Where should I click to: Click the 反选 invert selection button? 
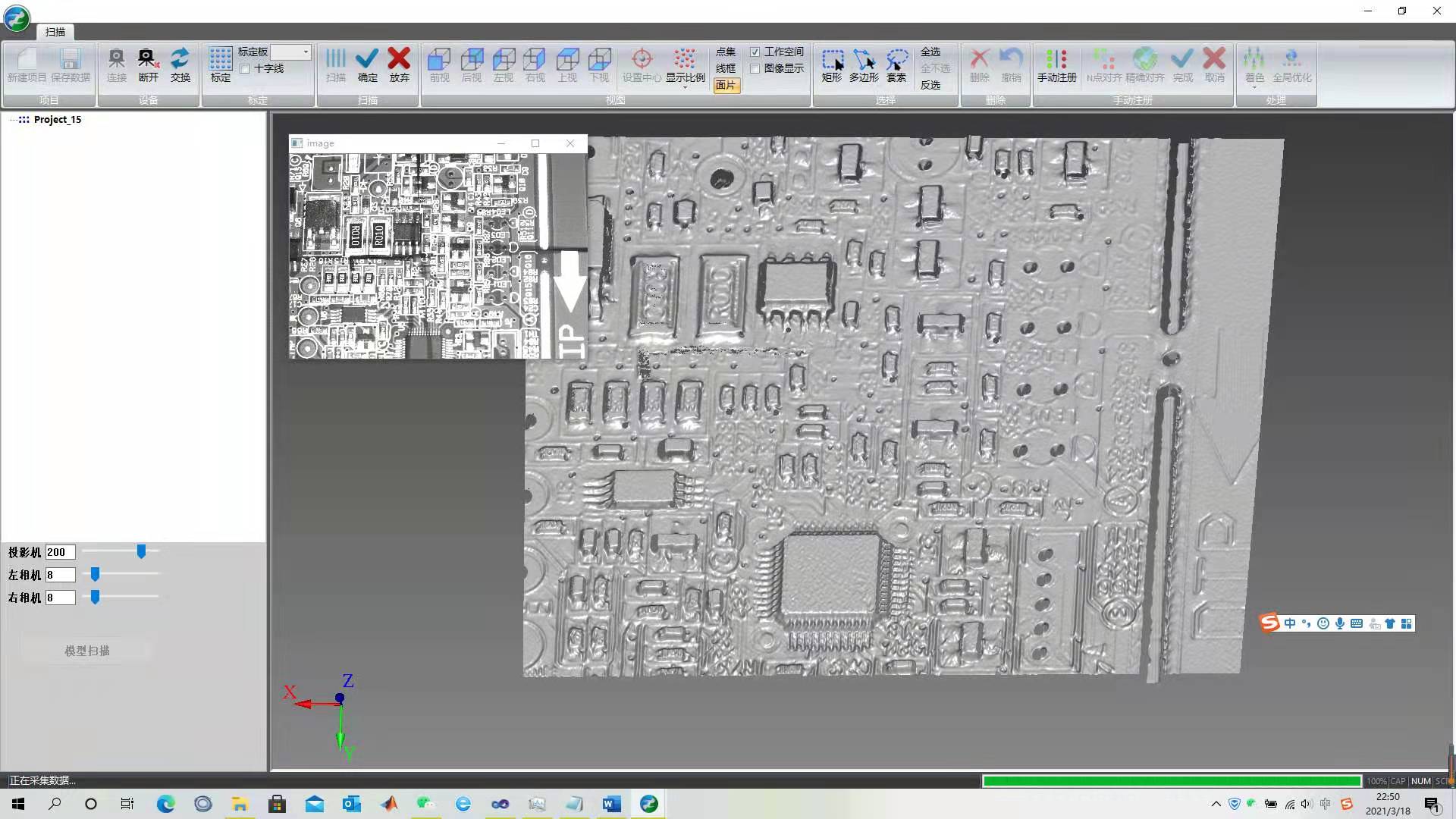930,85
